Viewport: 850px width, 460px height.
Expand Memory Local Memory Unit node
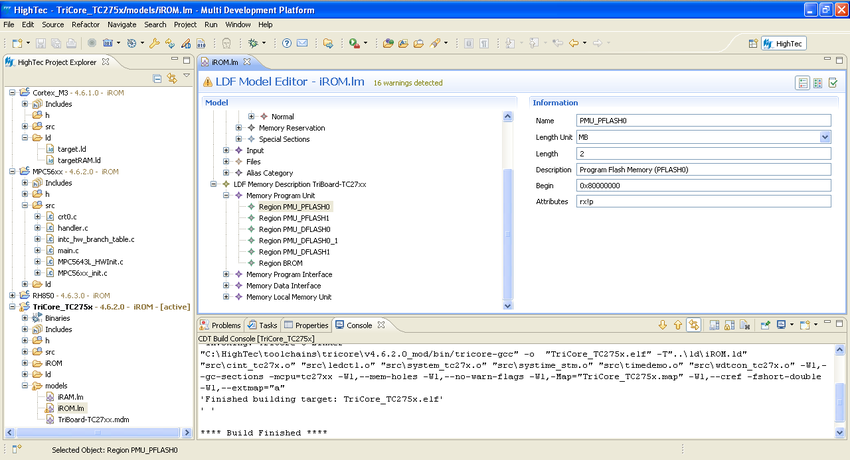[x=226, y=297]
